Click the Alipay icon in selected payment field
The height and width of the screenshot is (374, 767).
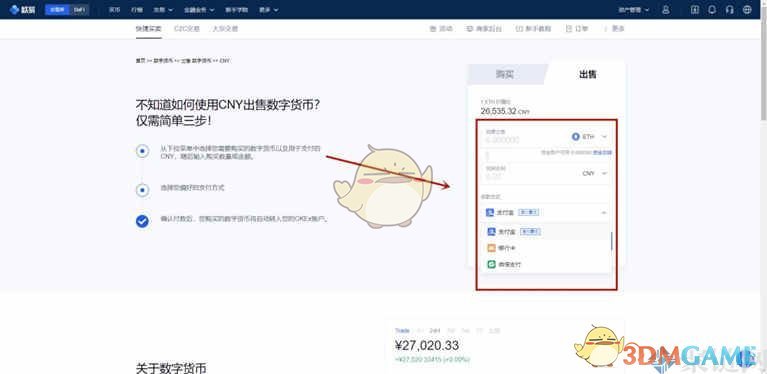[490, 213]
